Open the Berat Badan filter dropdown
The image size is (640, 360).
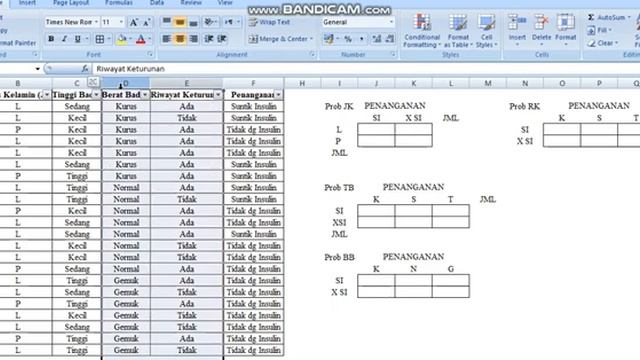point(145,95)
